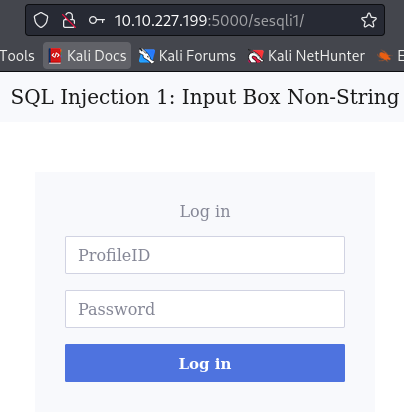Click the blank white area right of the login card
This screenshot has width=404, height=412.
(x=389, y=267)
